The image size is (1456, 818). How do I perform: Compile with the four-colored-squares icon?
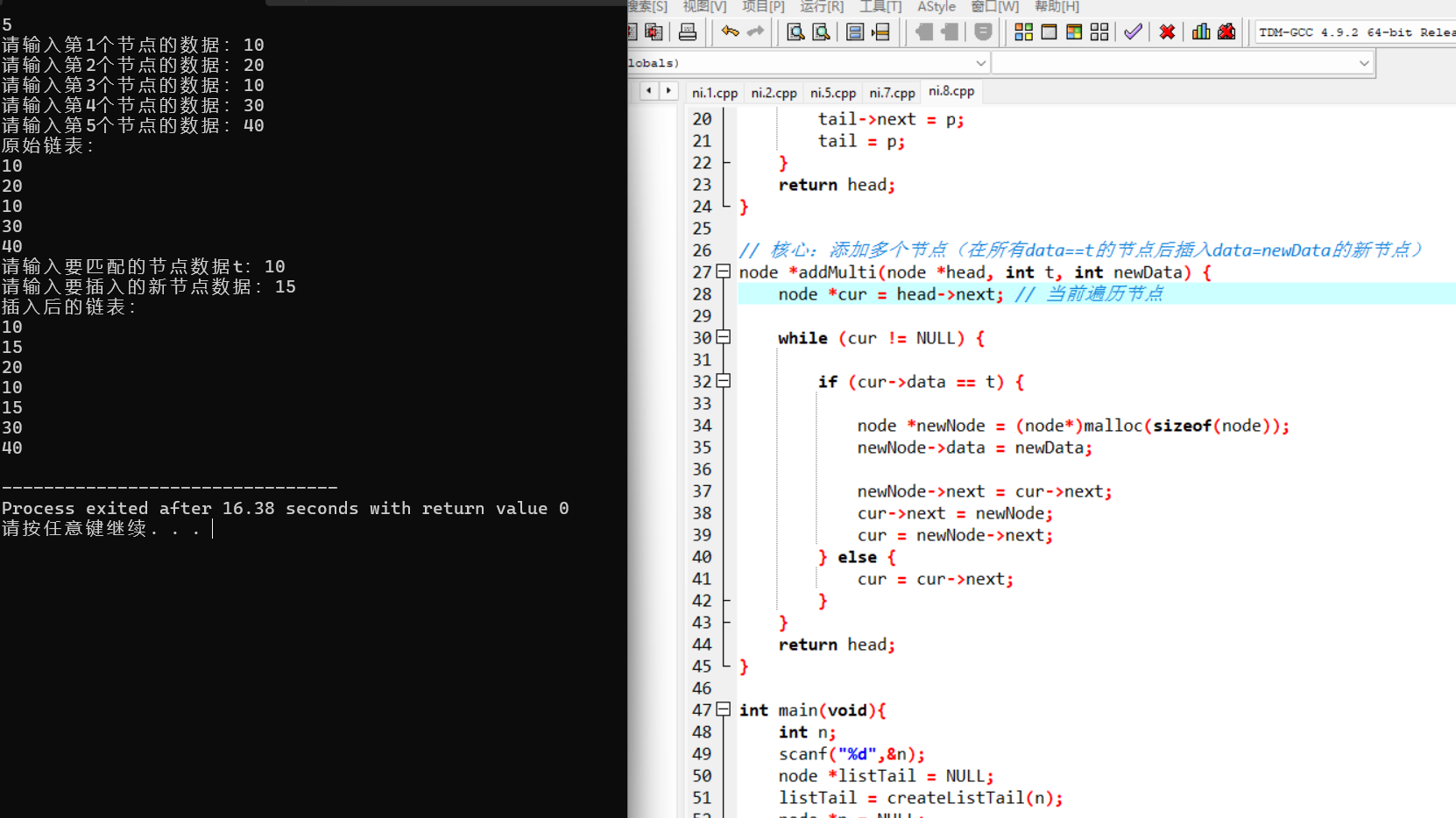(1023, 32)
